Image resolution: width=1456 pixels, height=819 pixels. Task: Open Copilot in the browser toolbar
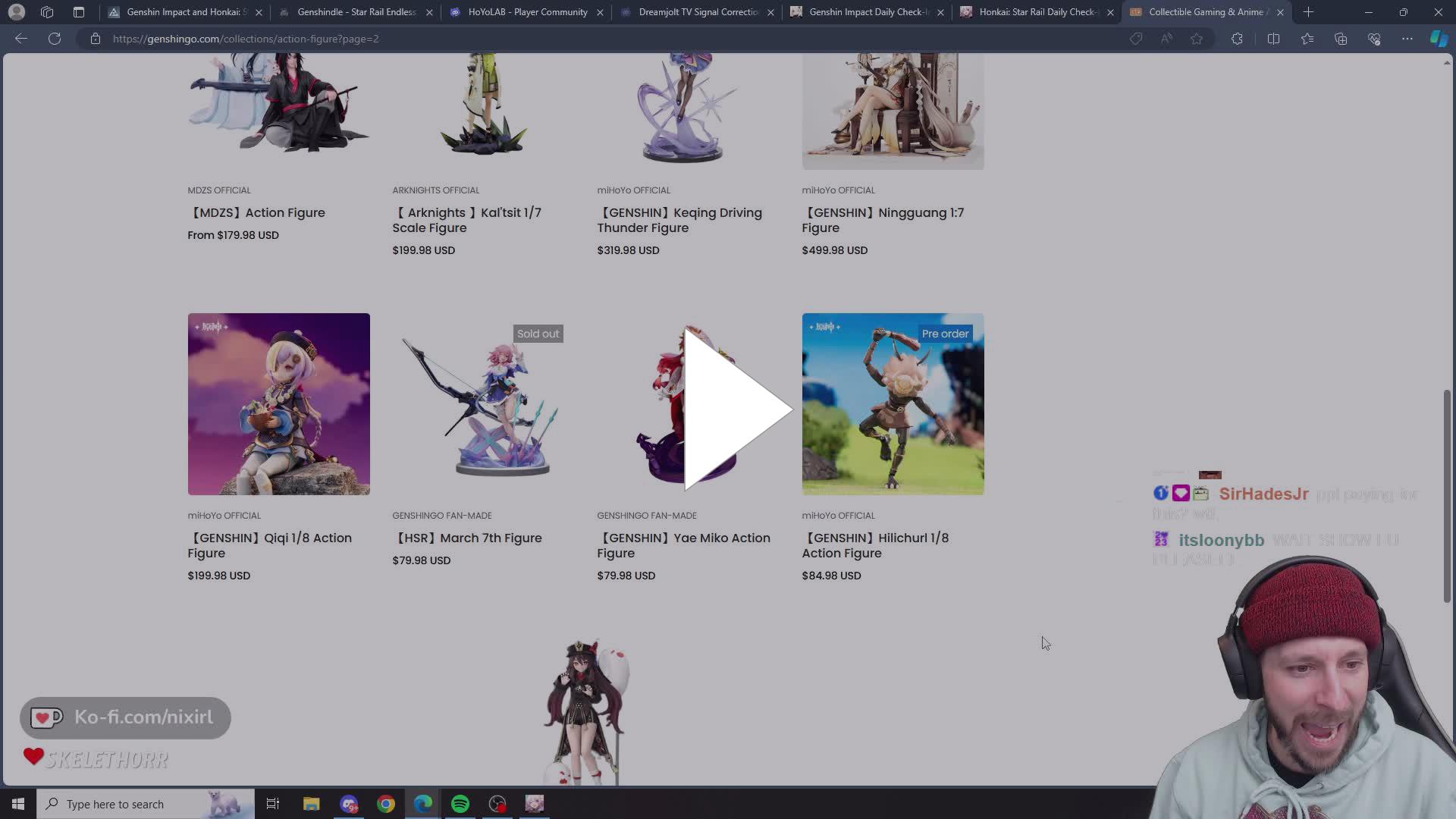point(1439,39)
